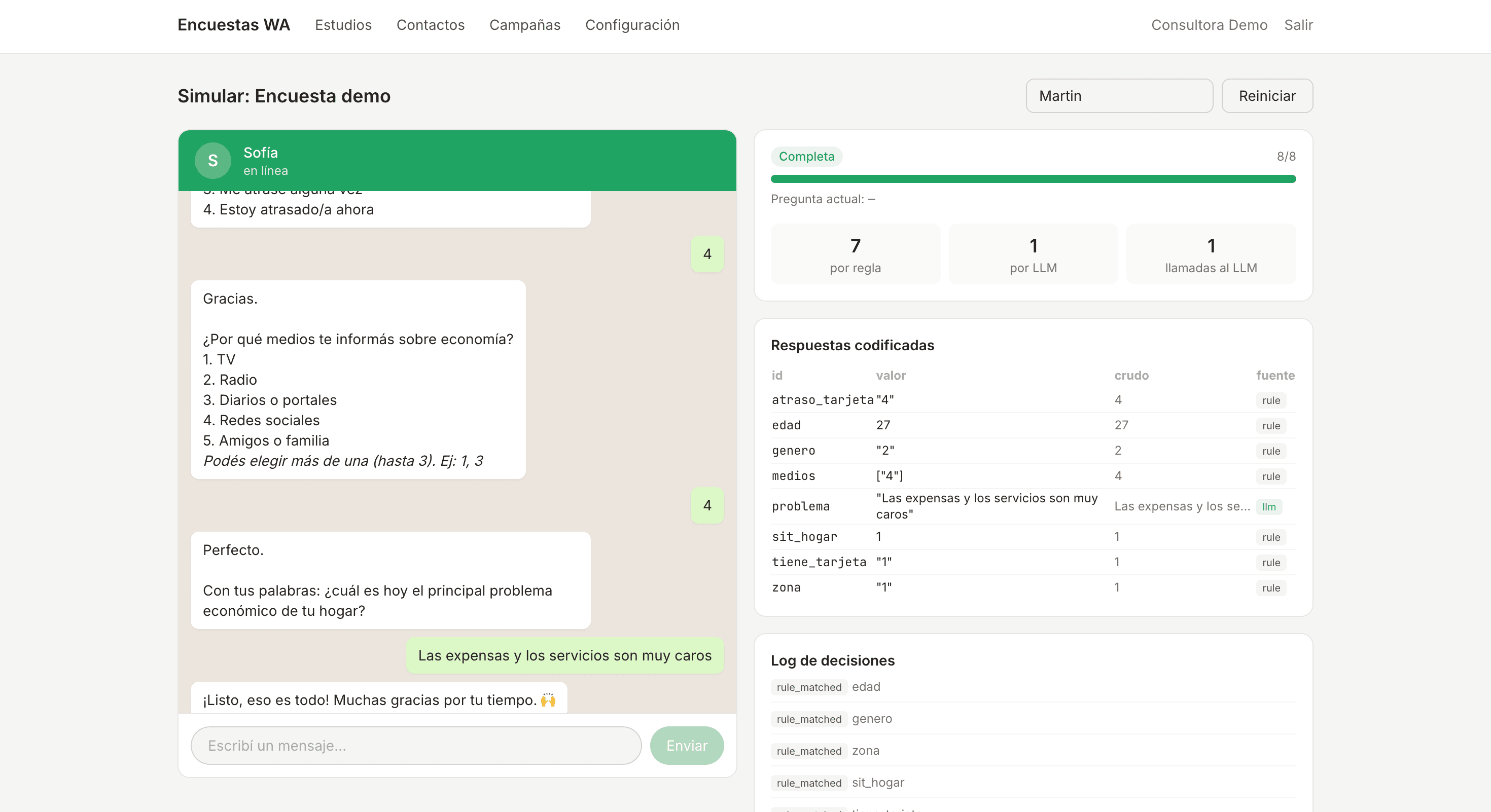Click Sofía's avatar circle

click(x=212, y=160)
